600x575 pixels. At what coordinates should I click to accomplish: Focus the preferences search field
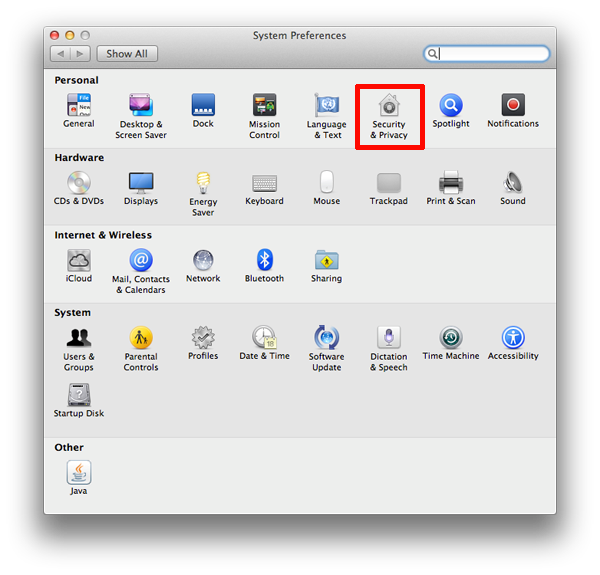(487, 54)
